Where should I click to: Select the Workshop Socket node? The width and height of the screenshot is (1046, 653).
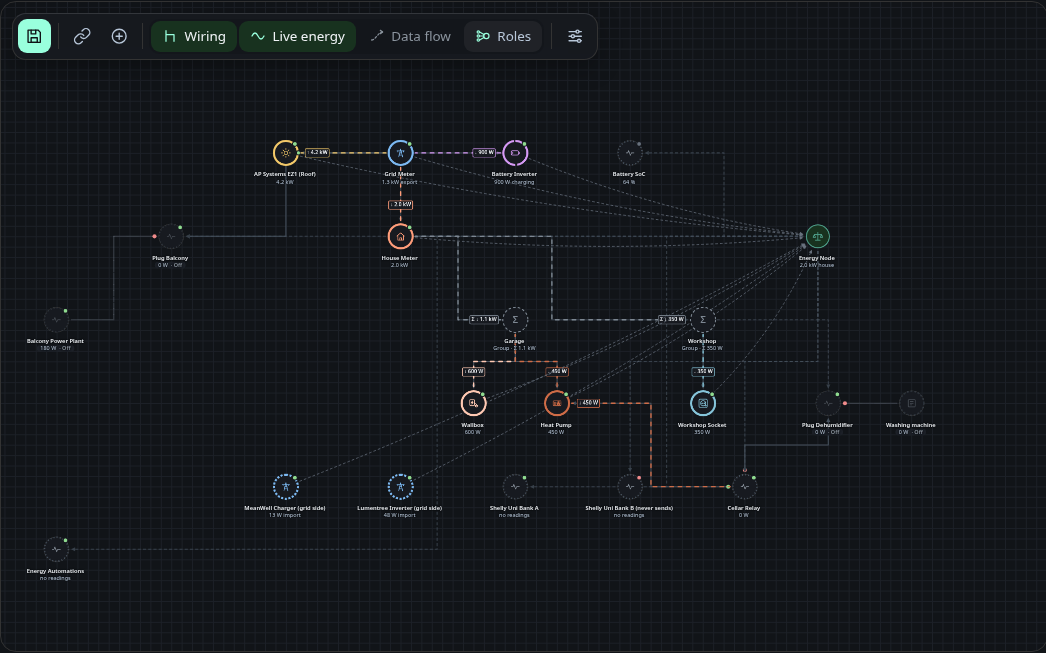pos(702,403)
